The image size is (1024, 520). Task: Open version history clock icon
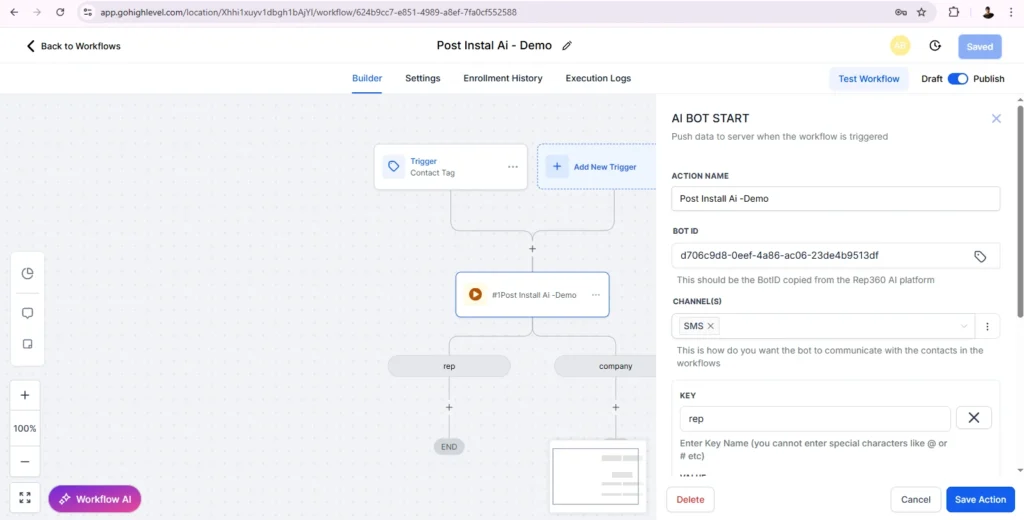935,46
